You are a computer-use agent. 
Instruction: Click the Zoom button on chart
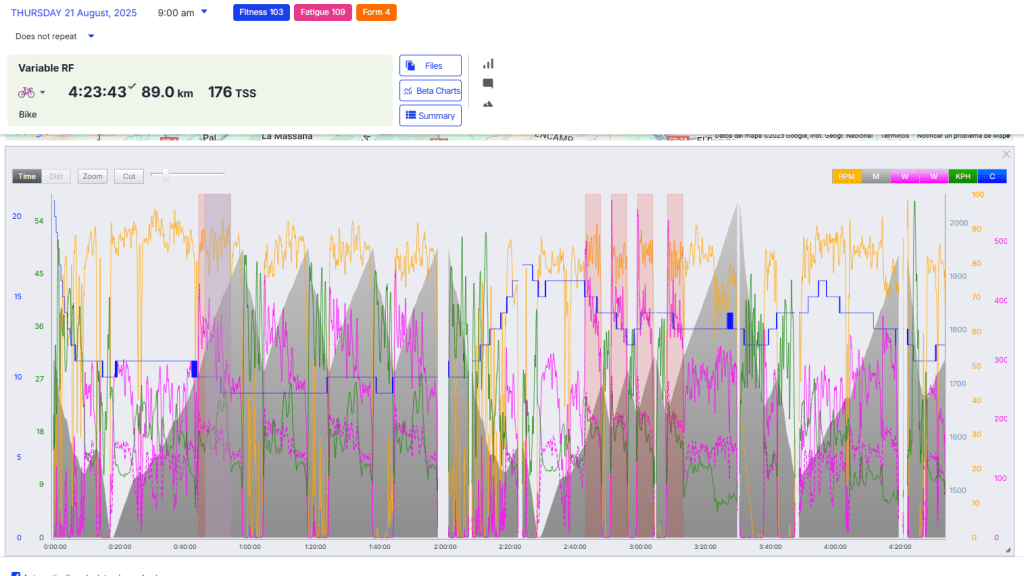click(x=93, y=176)
